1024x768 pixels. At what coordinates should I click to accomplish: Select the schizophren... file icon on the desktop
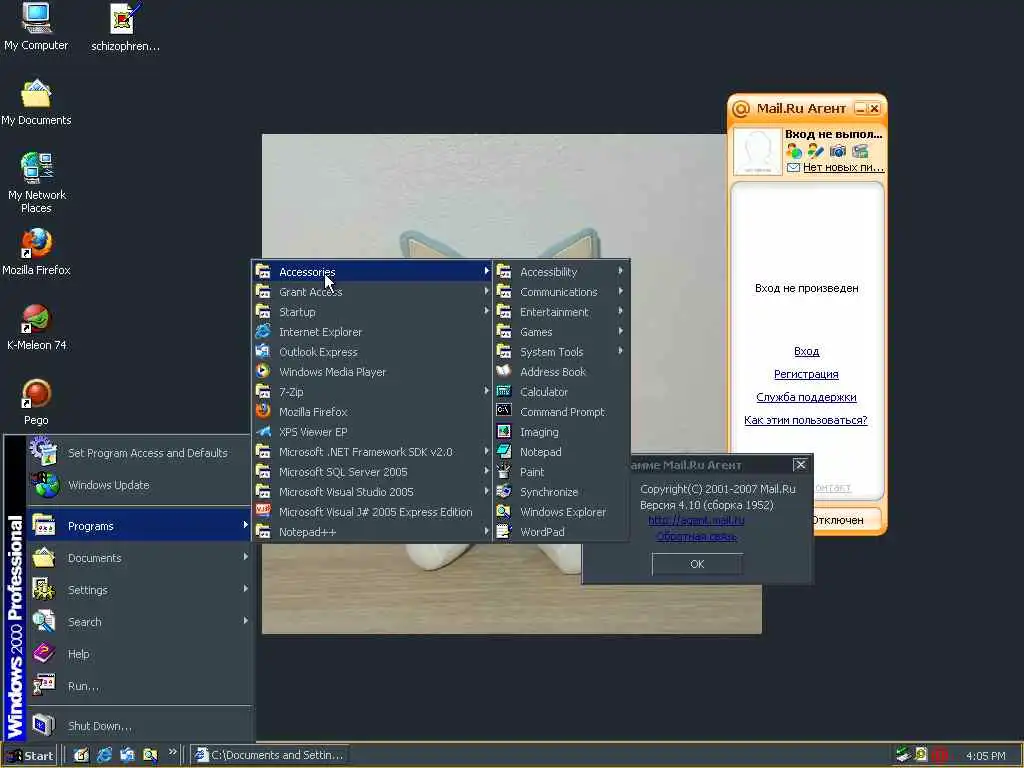pyautogui.click(x=125, y=27)
